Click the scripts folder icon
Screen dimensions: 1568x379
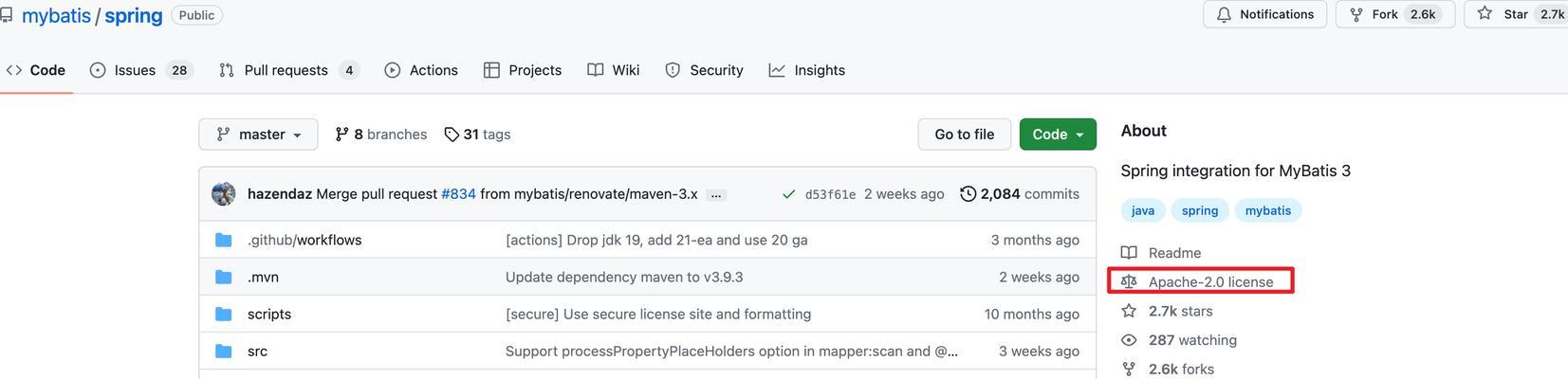click(224, 314)
